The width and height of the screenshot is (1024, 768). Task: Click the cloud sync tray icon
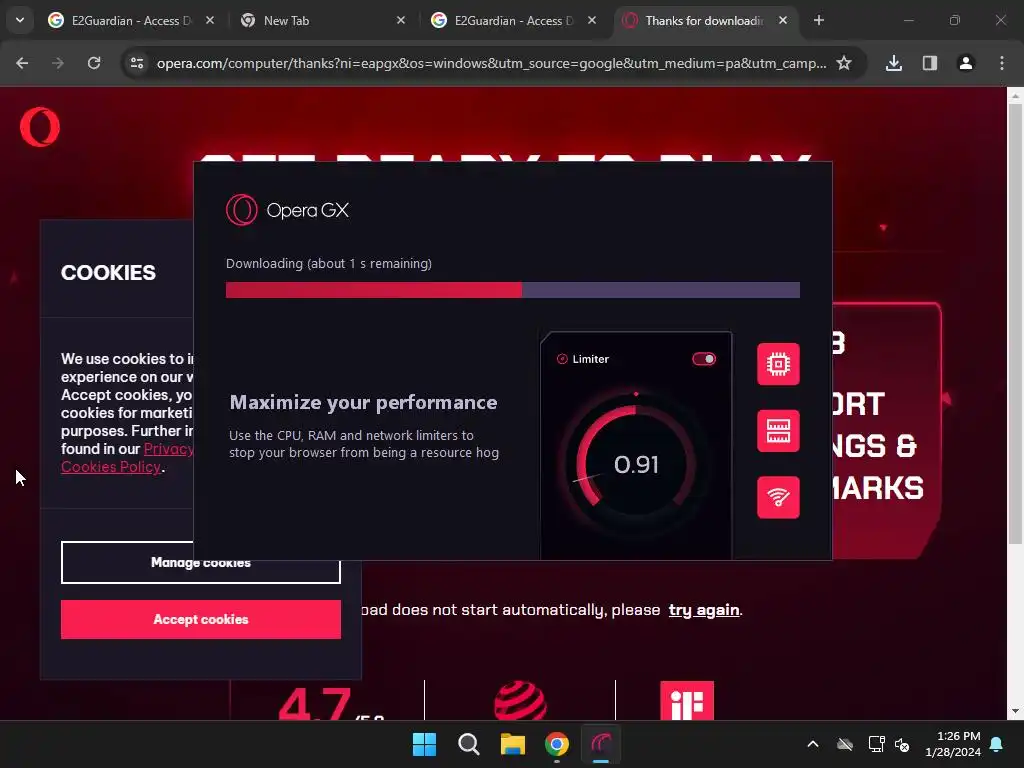pyautogui.click(x=845, y=744)
